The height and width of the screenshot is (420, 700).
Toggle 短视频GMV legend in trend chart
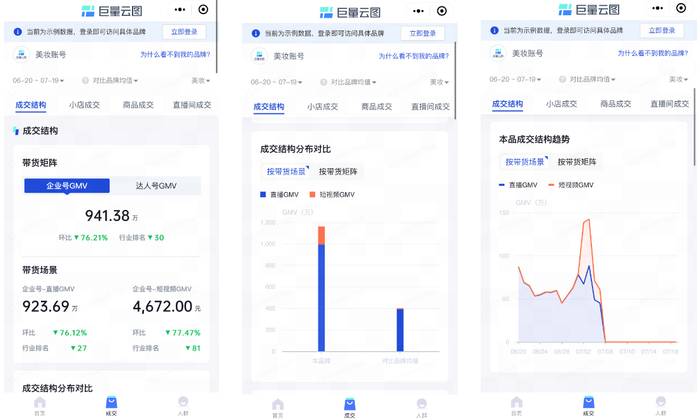(571, 185)
